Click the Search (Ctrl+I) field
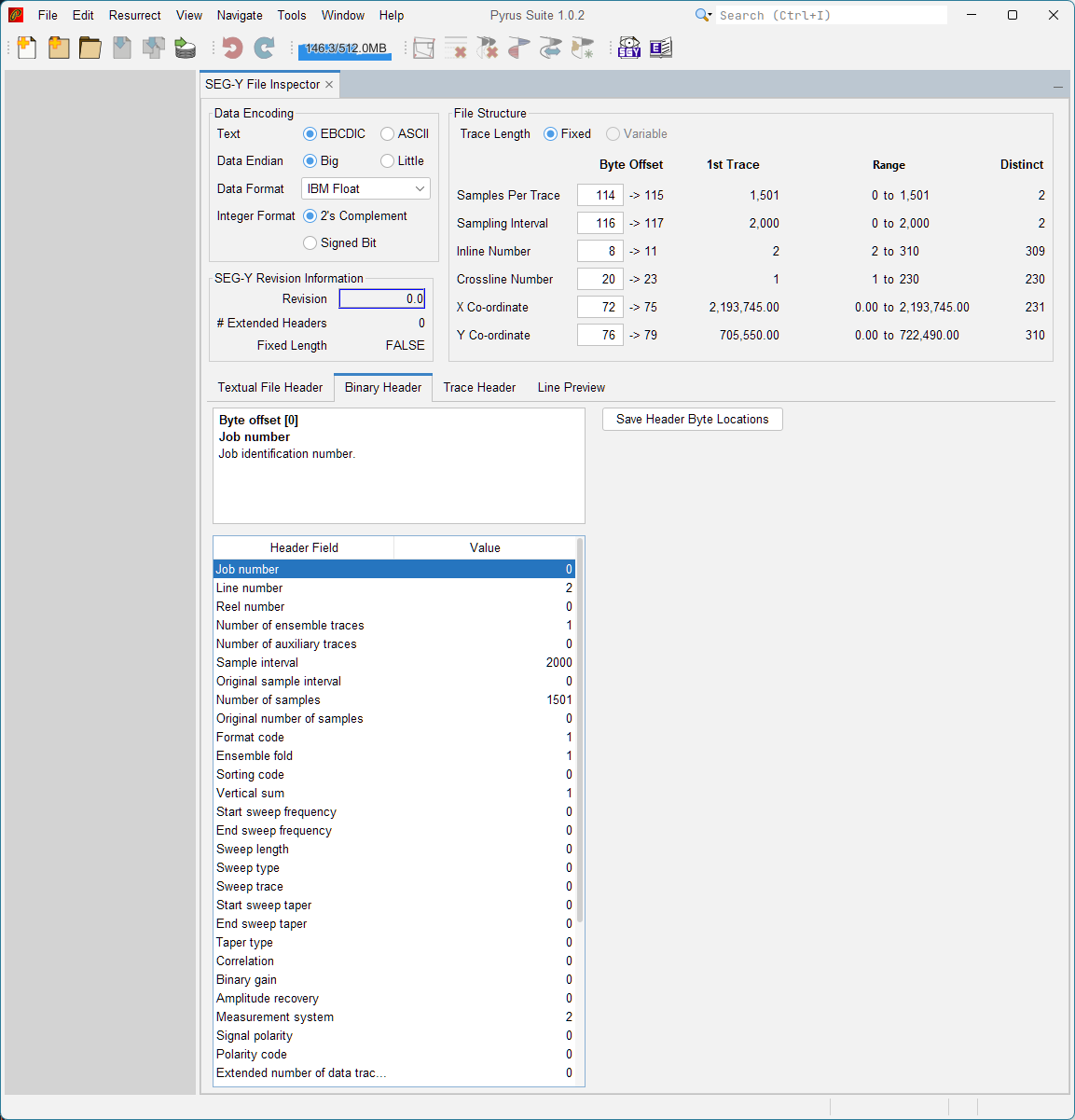 [832, 15]
